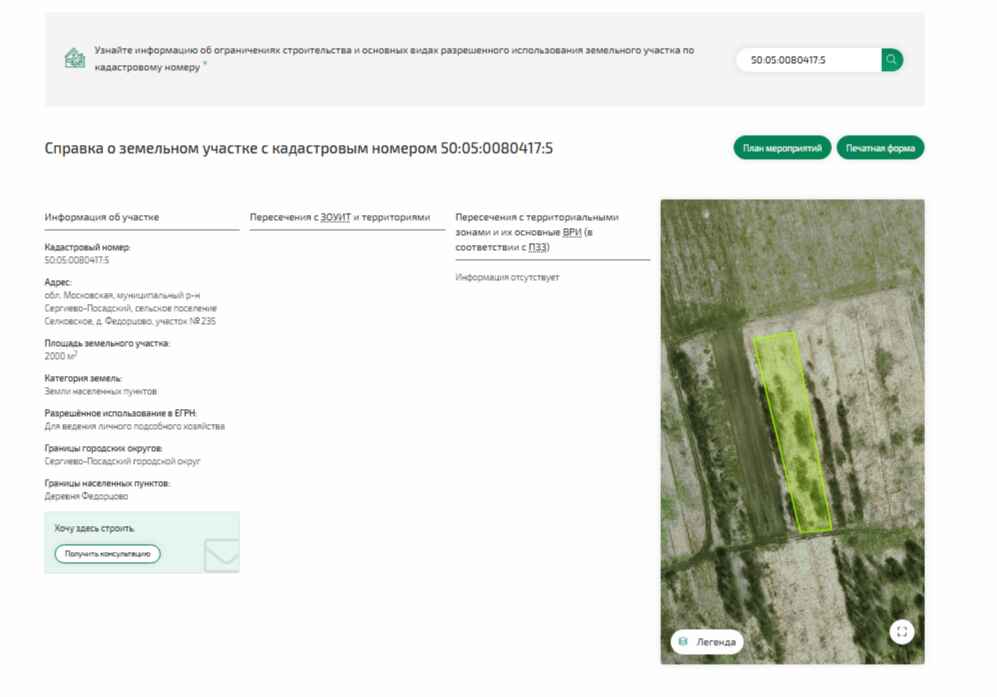
Task: Open План мероприятий
Action: (x=782, y=148)
